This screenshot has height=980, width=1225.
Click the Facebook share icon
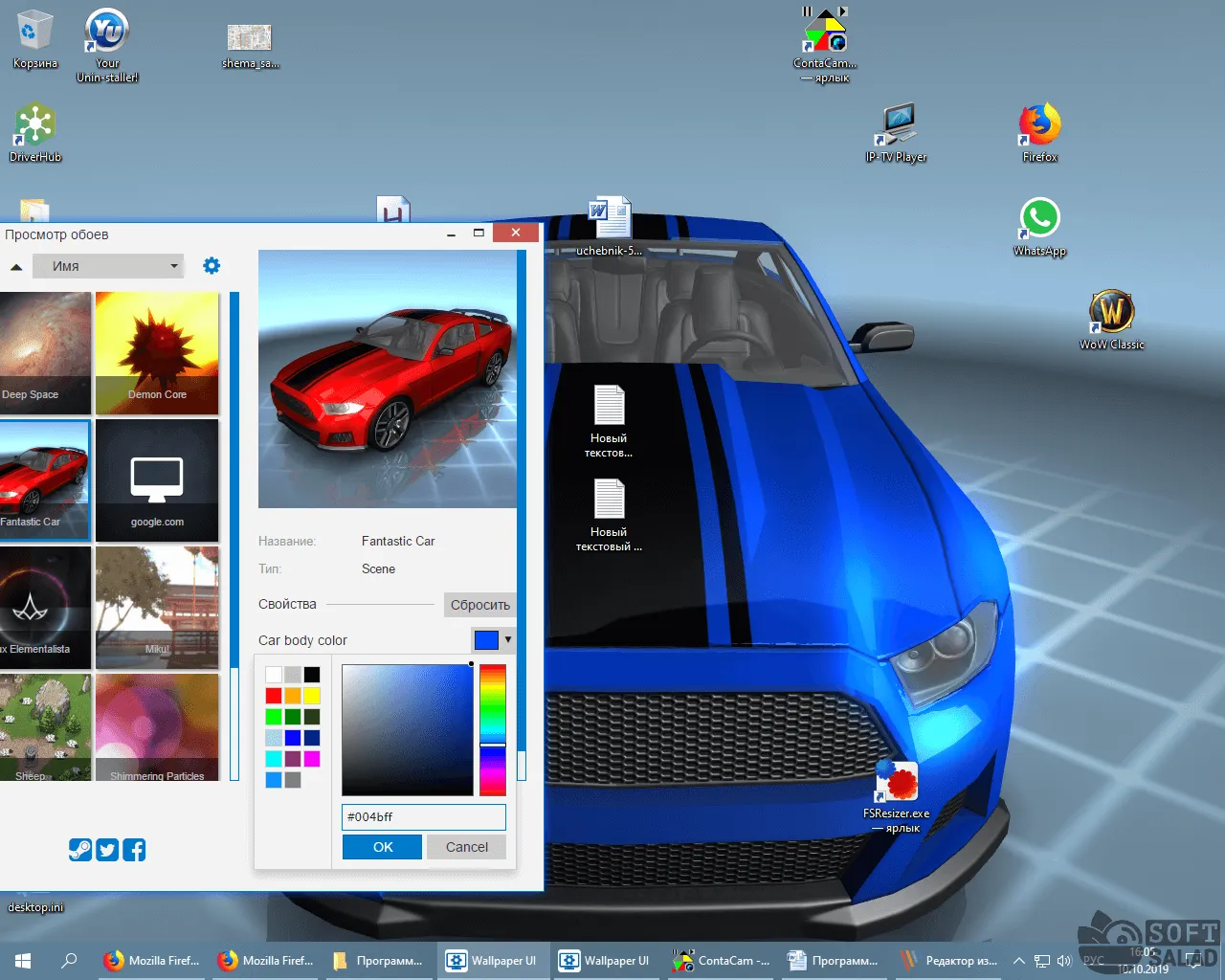tap(134, 849)
